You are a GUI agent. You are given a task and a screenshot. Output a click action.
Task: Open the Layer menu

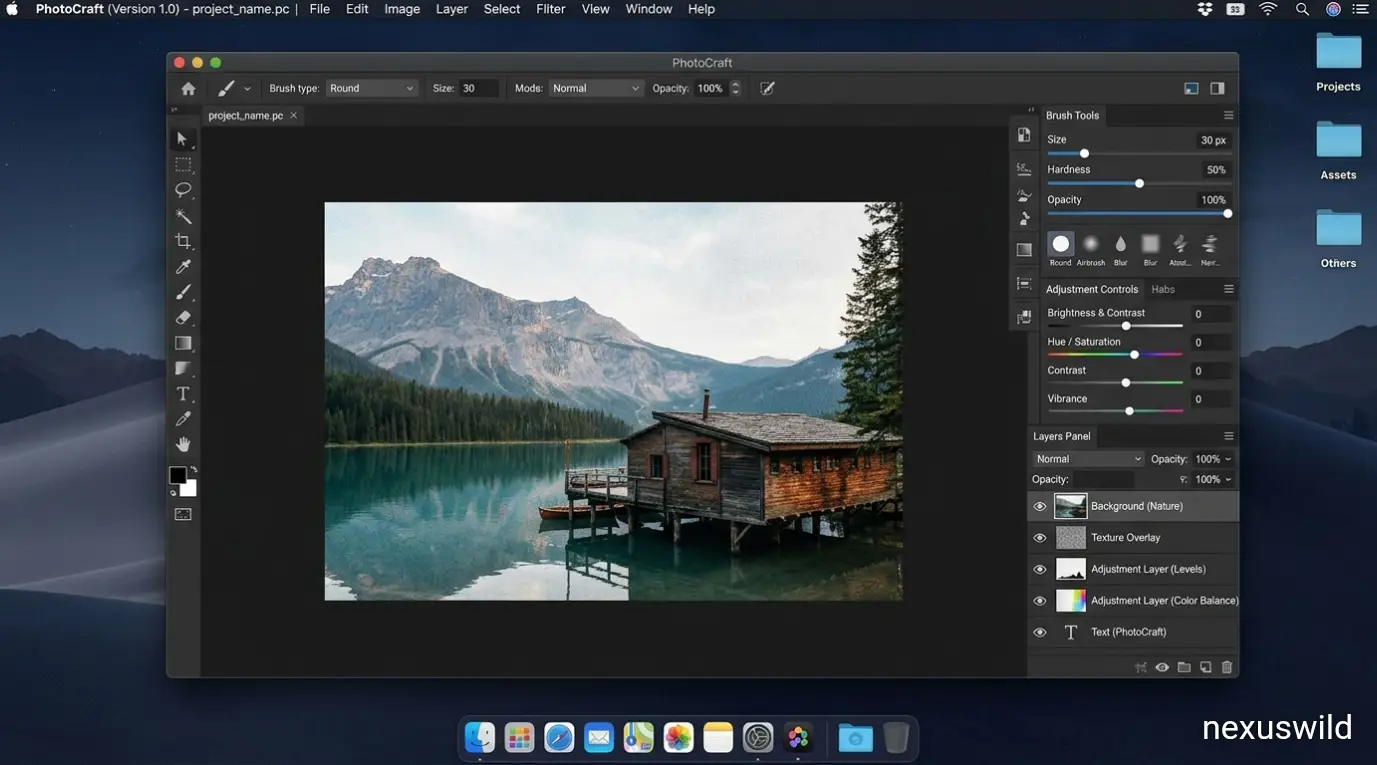point(452,9)
